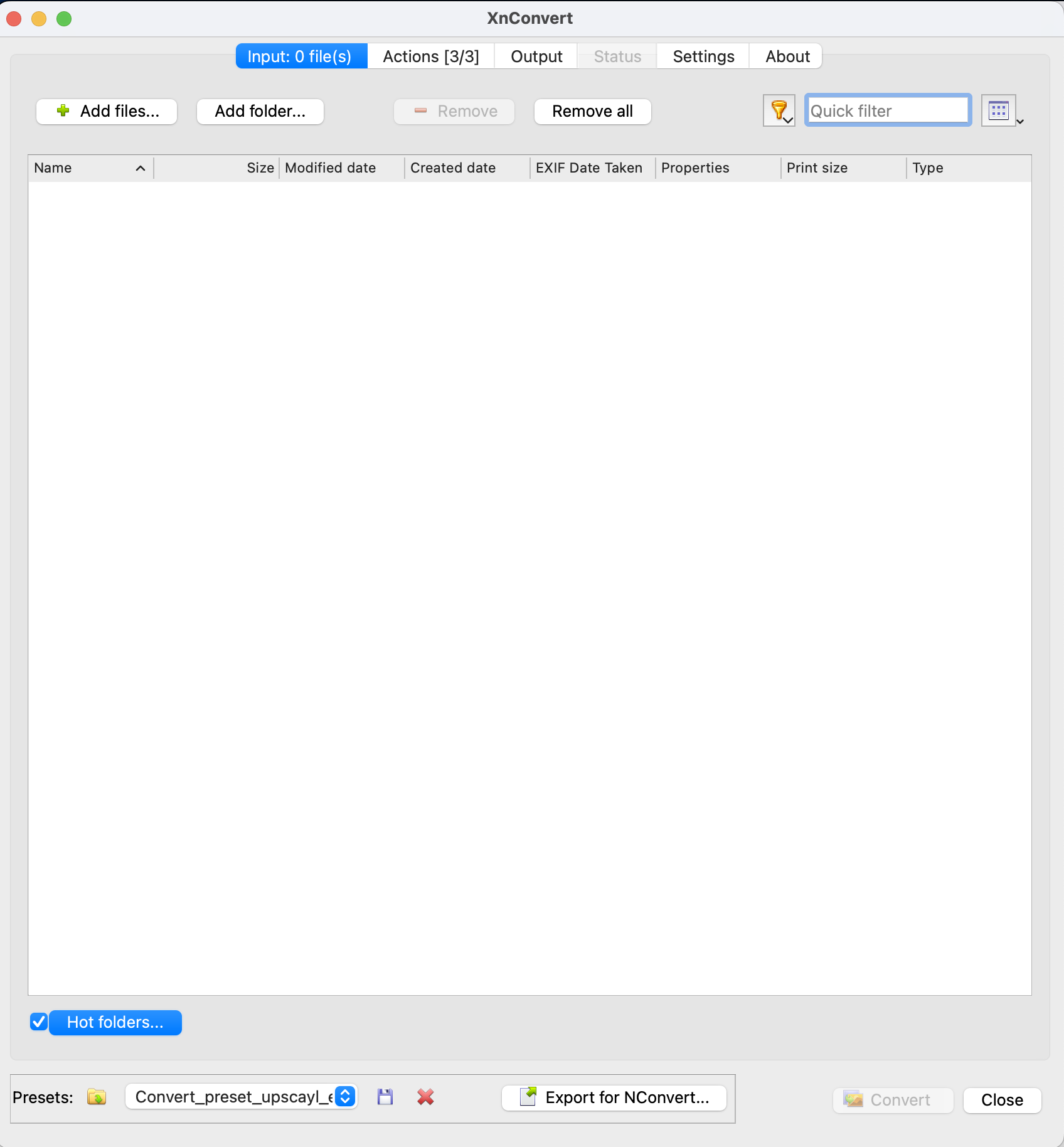Screen dimensions: 1064x1147
Task: Open the Settings tab
Action: (x=703, y=56)
